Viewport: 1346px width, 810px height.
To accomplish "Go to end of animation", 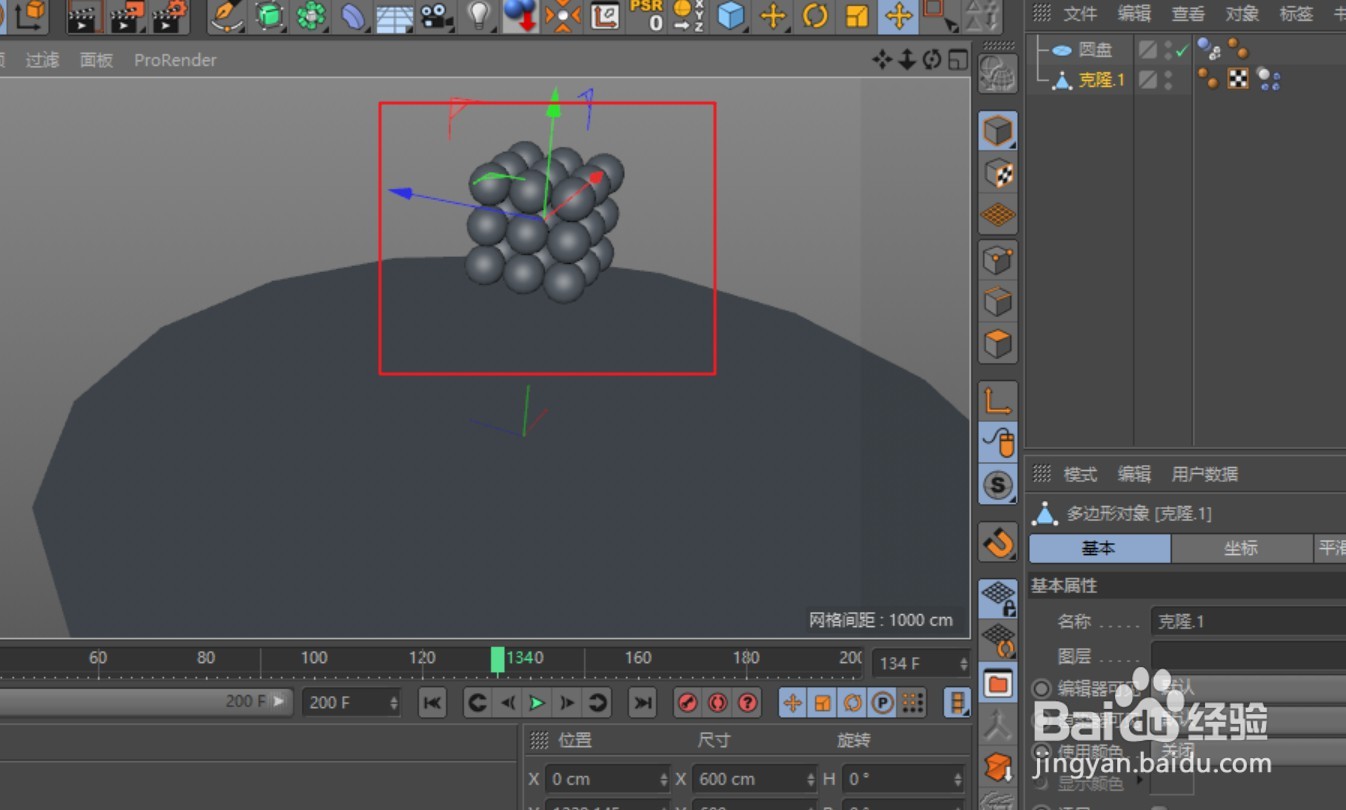I will [643, 703].
